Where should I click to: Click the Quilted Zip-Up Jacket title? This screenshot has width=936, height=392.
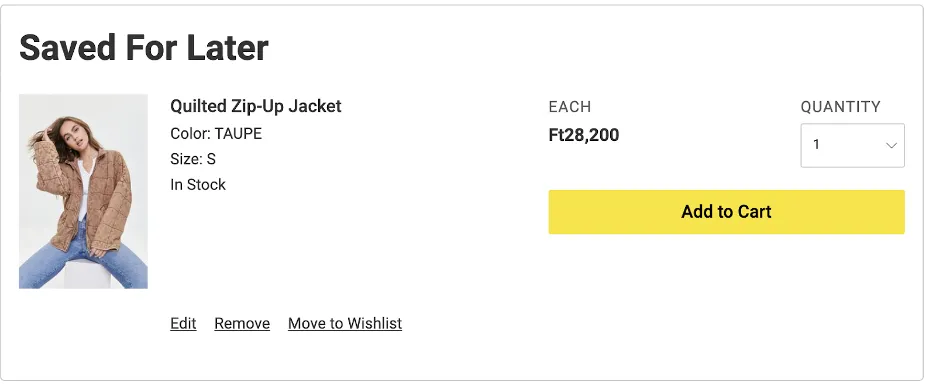click(x=255, y=106)
